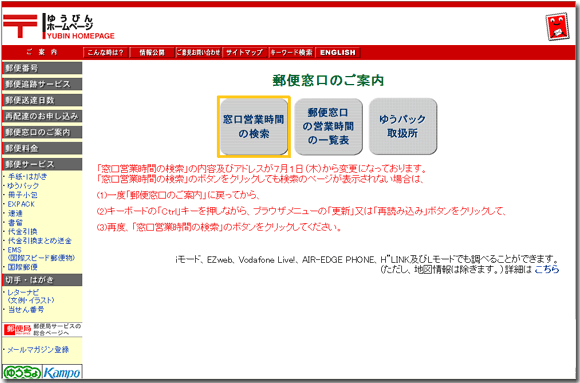Open 郵便料金 in the sidebar
Viewport: 580px width, 383px height.
pos(42,148)
